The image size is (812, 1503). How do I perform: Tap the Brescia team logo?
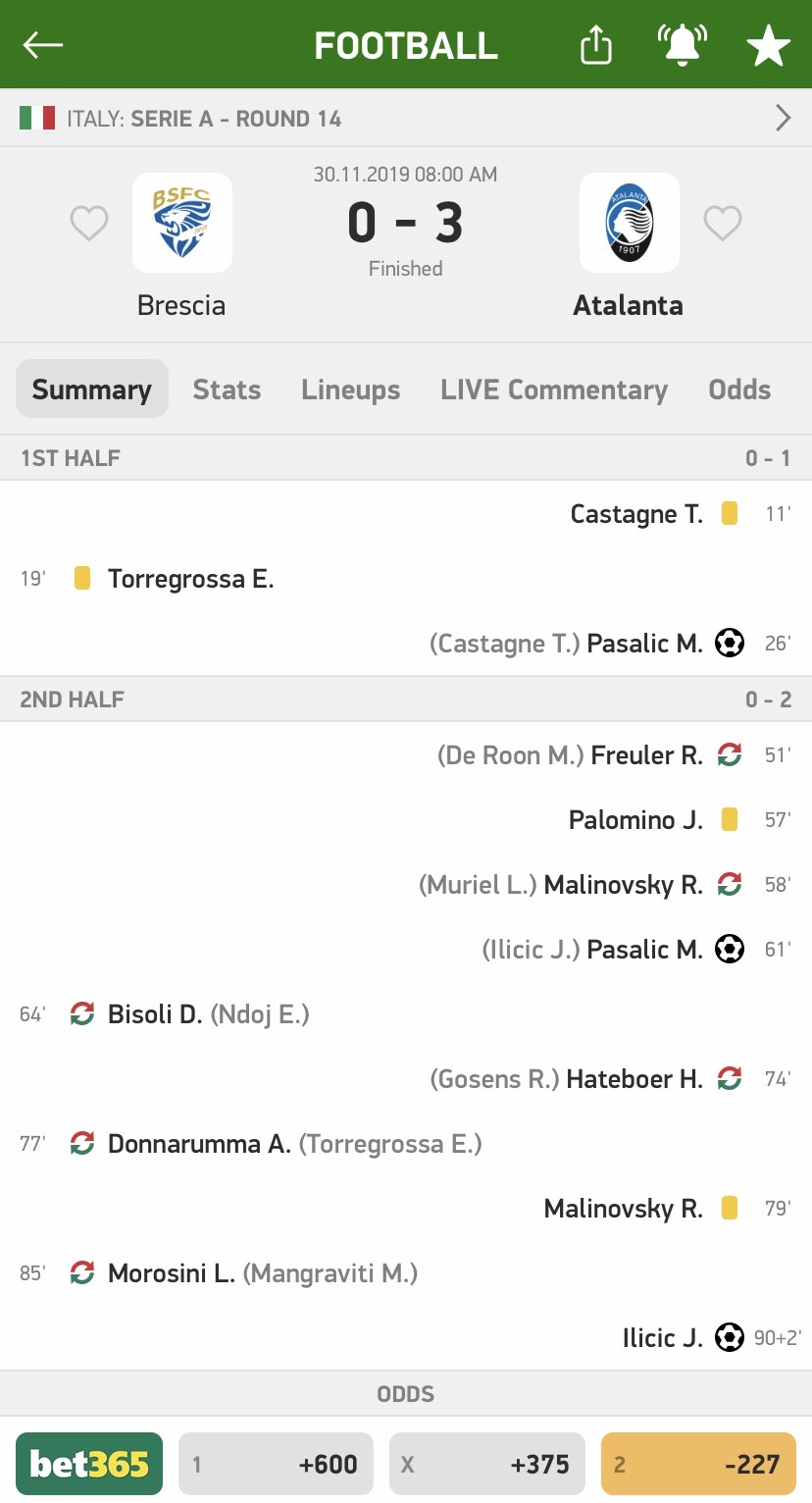point(182,223)
